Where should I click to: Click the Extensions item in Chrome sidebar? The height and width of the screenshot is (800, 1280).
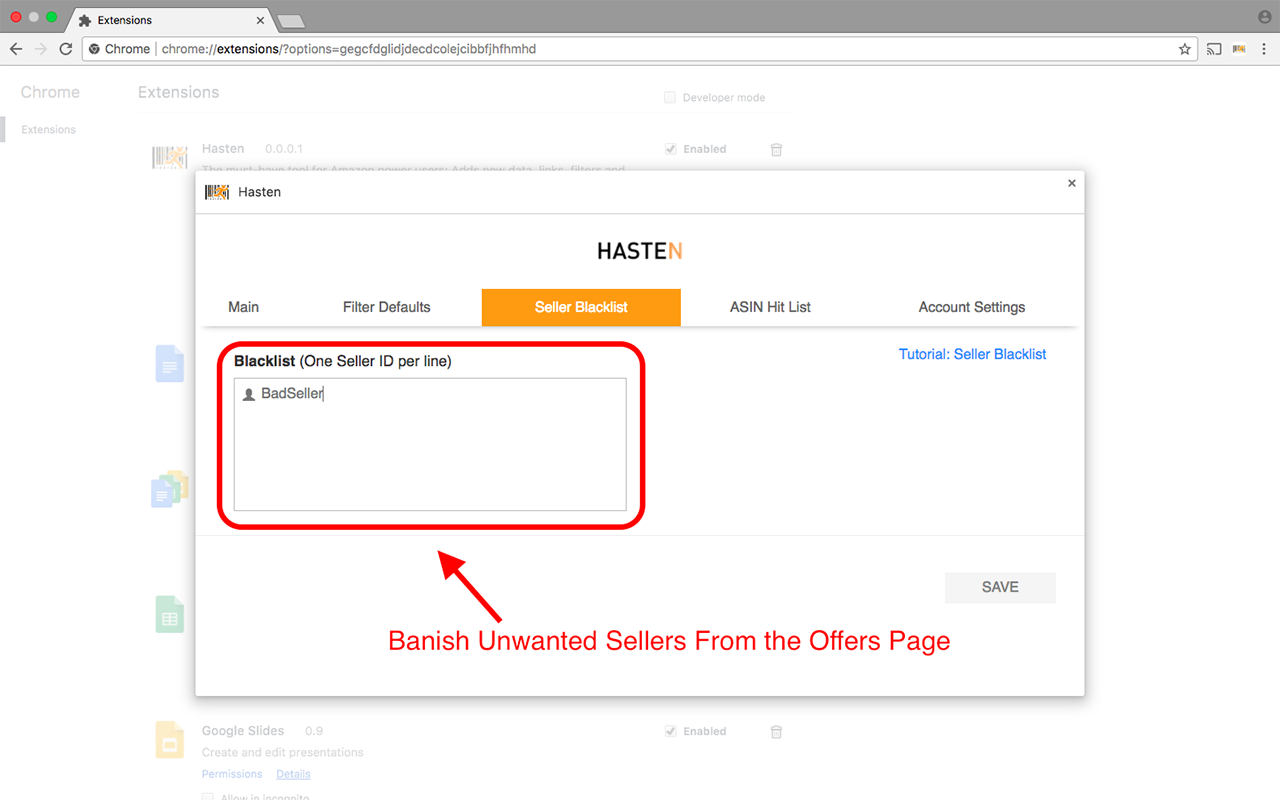48,130
